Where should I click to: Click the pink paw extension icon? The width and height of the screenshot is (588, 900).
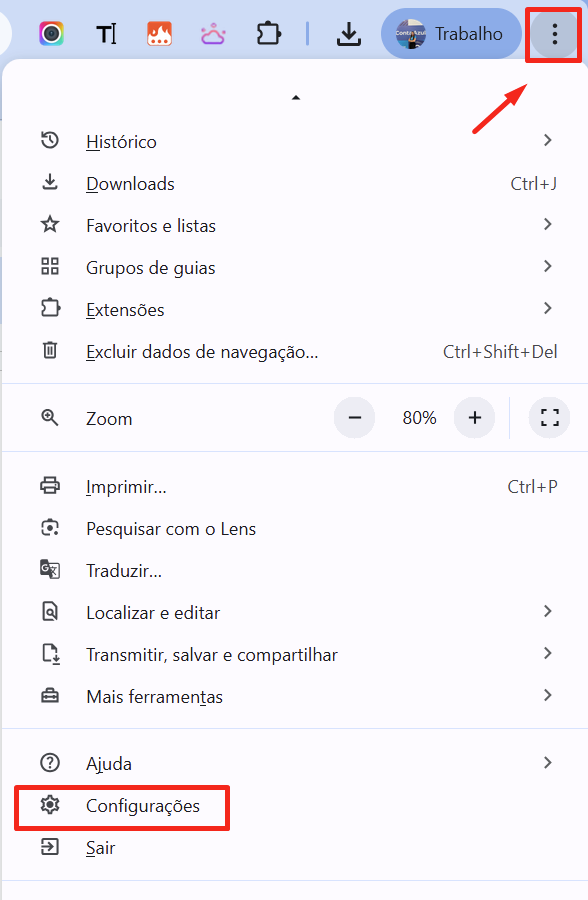(212, 33)
